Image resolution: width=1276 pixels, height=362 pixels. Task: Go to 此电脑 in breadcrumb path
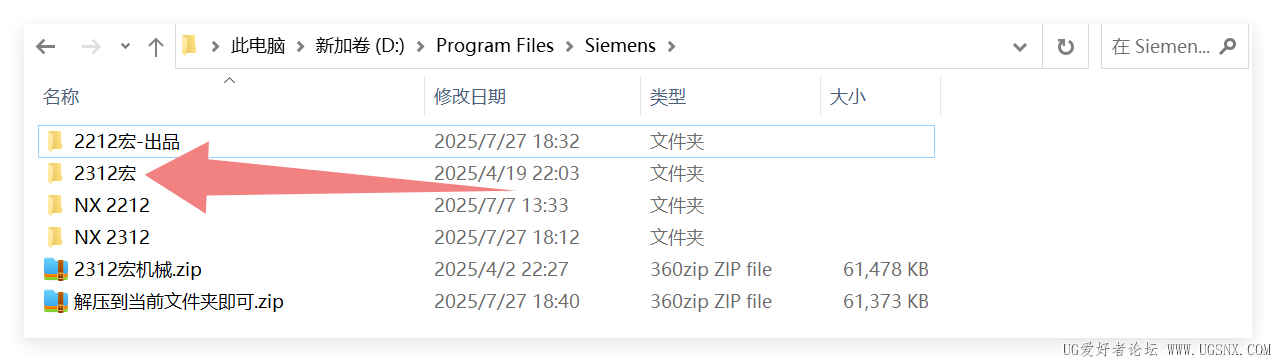tap(258, 46)
